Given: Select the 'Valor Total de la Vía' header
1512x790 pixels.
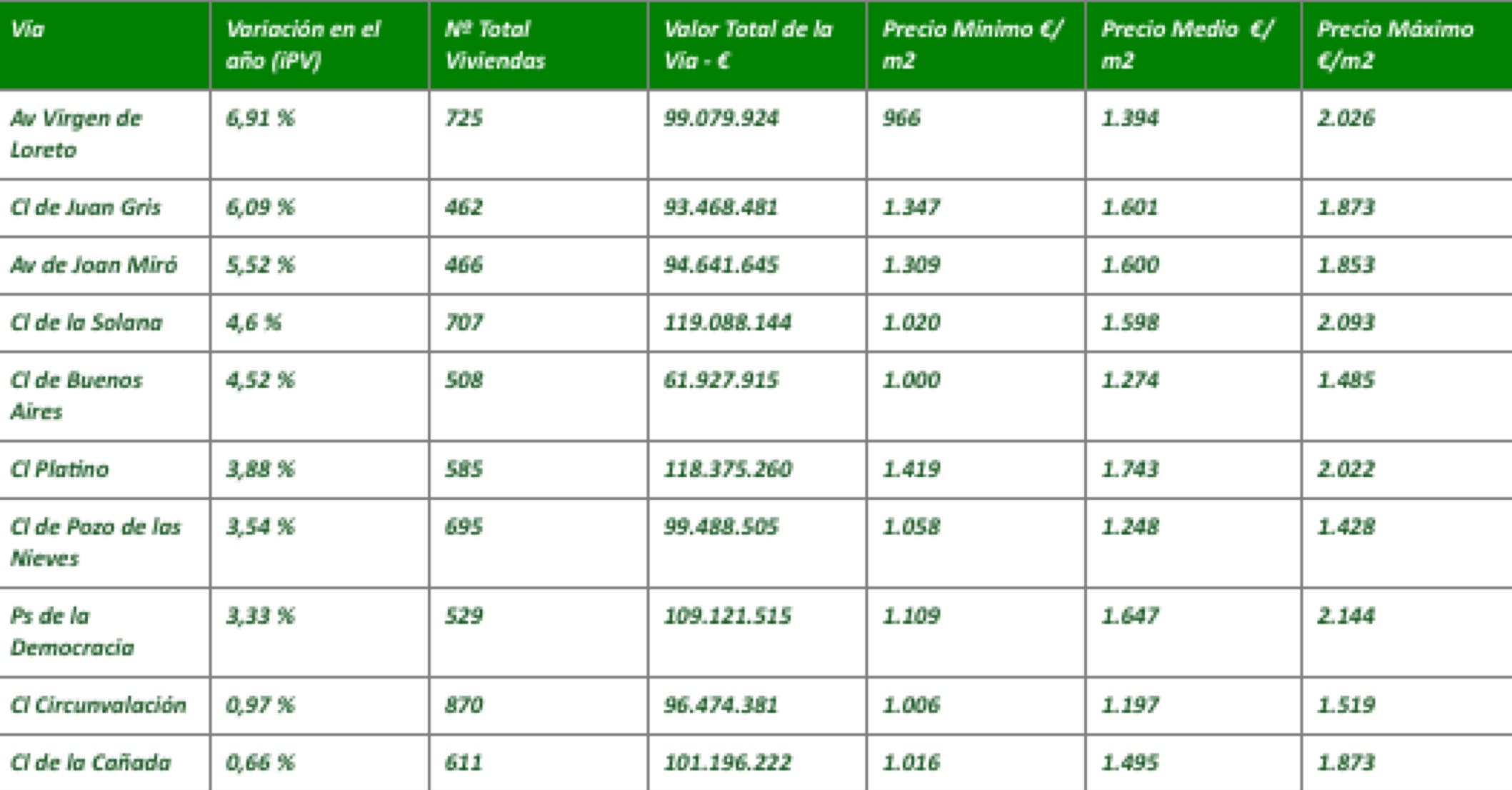Looking at the screenshot, I should tap(747, 45).
